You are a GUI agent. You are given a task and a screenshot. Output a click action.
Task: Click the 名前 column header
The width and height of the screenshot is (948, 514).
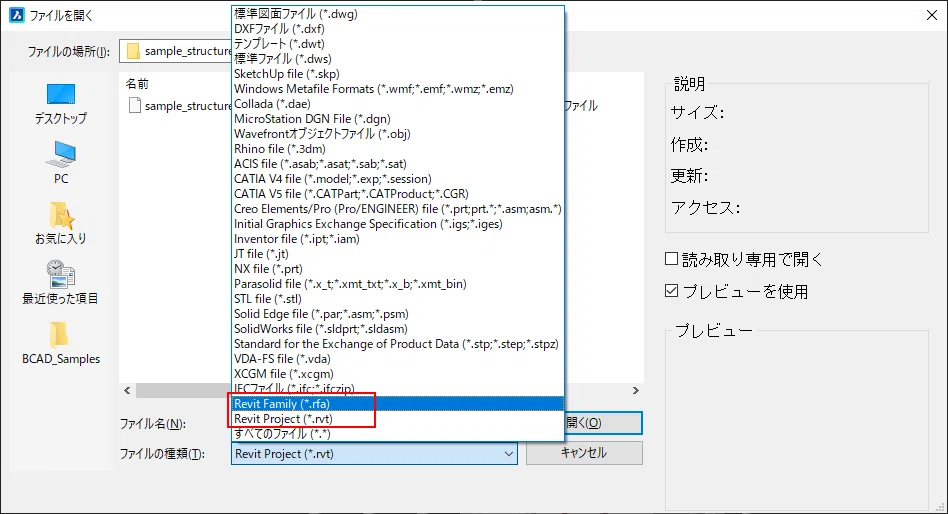pyautogui.click(x=137, y=84)
